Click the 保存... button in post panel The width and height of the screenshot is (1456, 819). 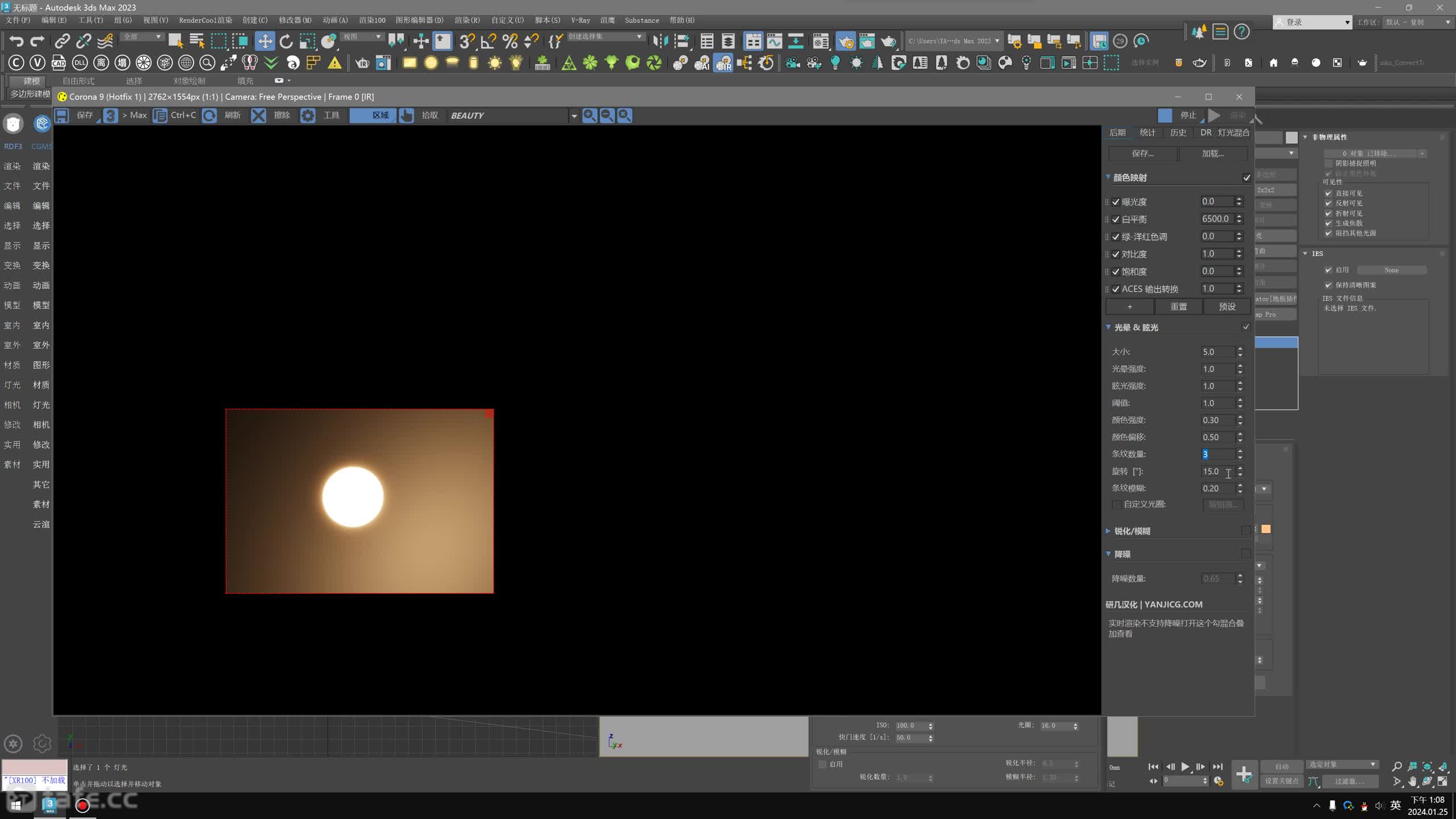(1143, 154)
